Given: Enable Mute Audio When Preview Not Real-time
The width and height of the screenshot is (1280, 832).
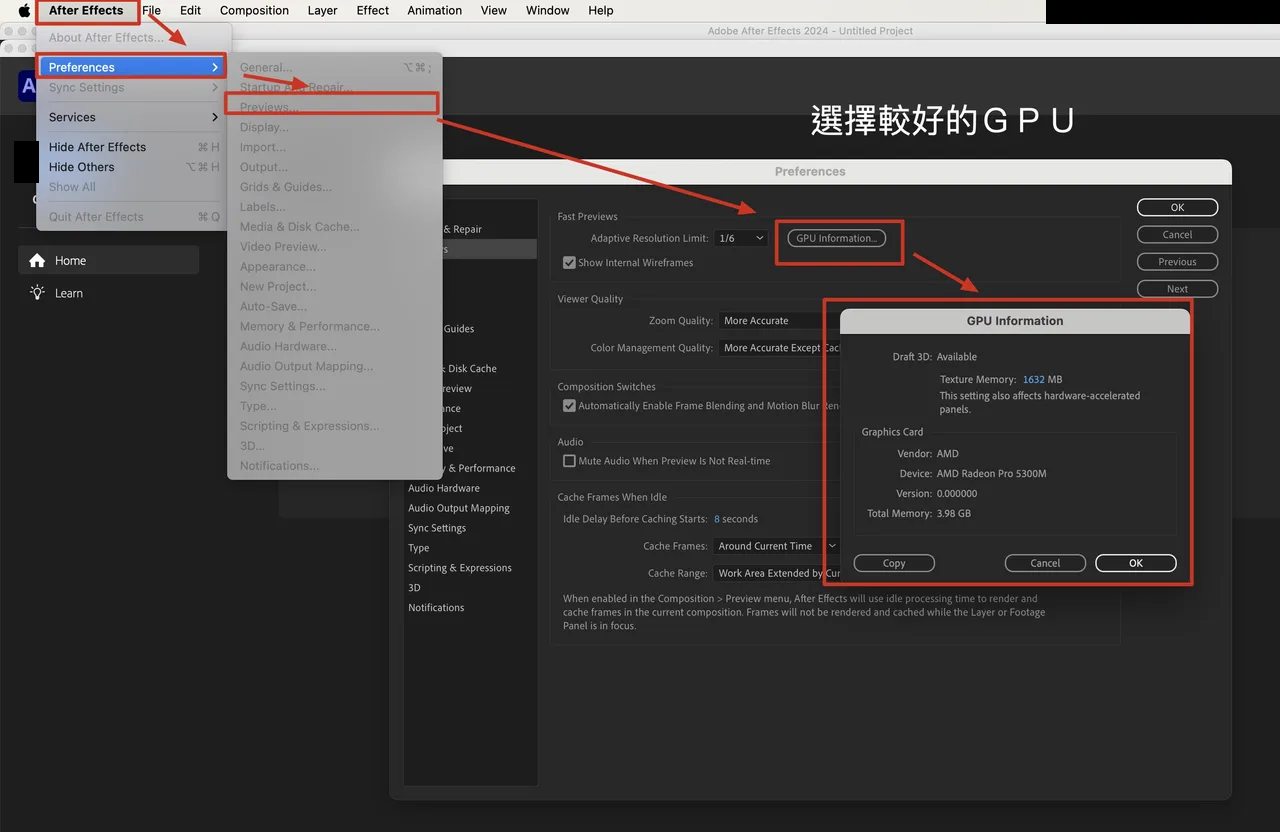Looking at the screenshot, I should pyautogui.click(x=569, y=461).
